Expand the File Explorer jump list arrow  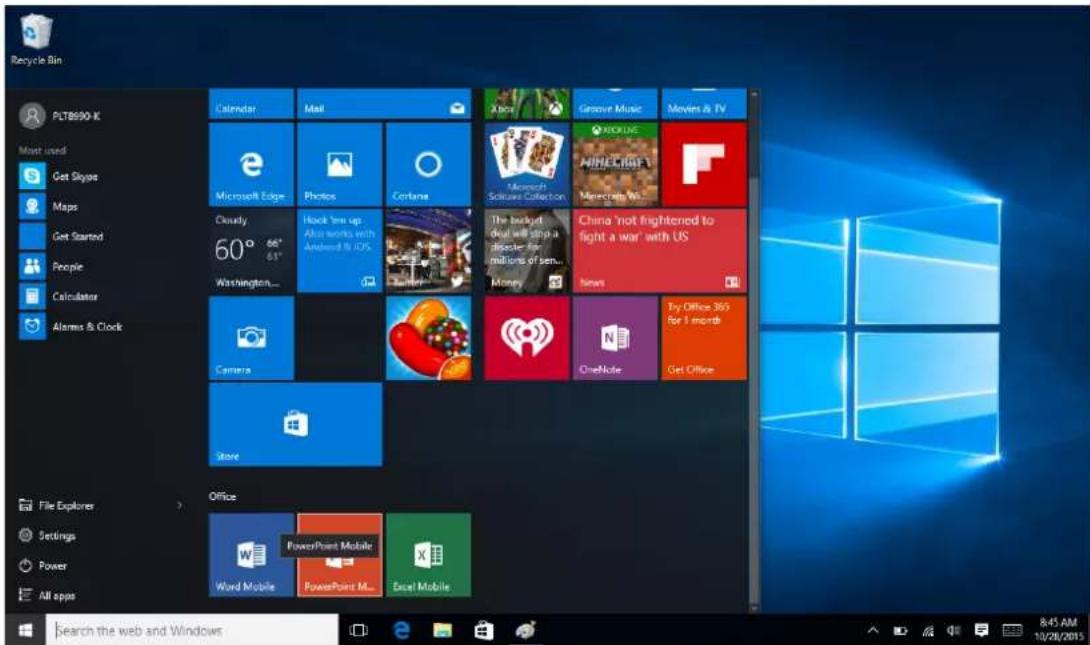coord(179,505)
